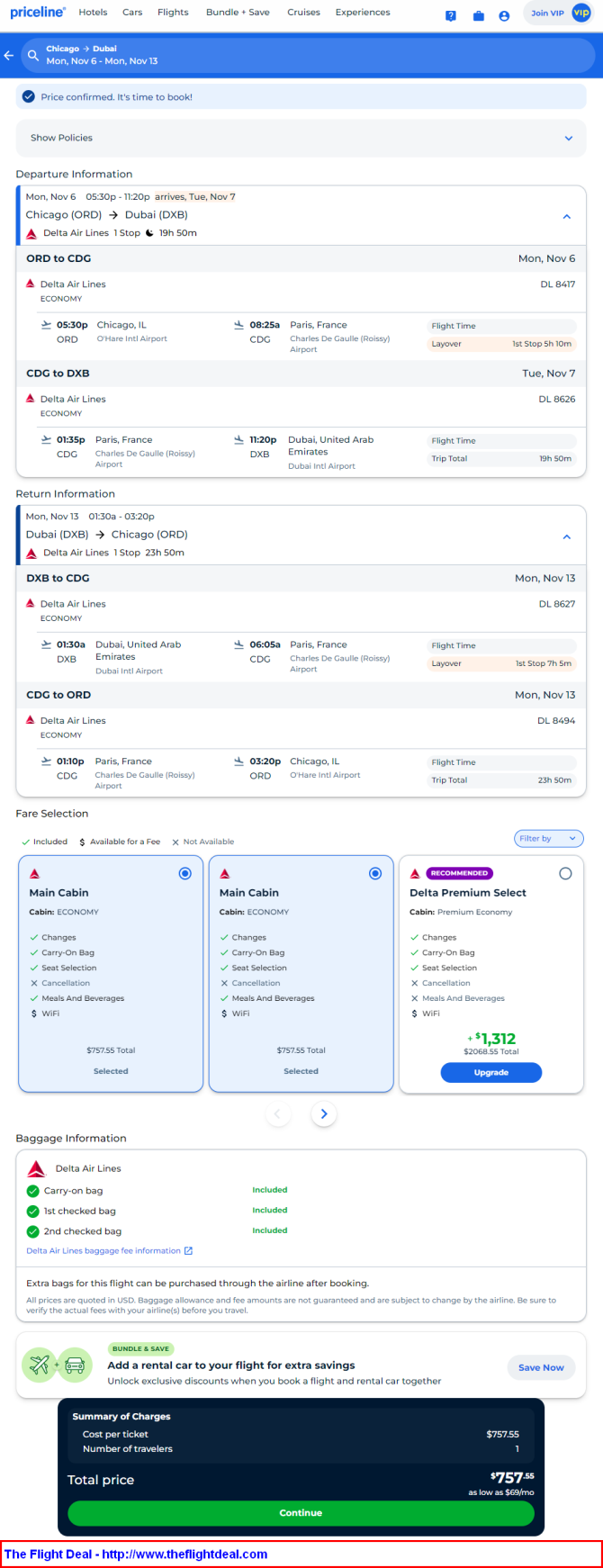Click the magnifier search icon
The width and height of the screenshot is (603, 1568).
point(33,56)
